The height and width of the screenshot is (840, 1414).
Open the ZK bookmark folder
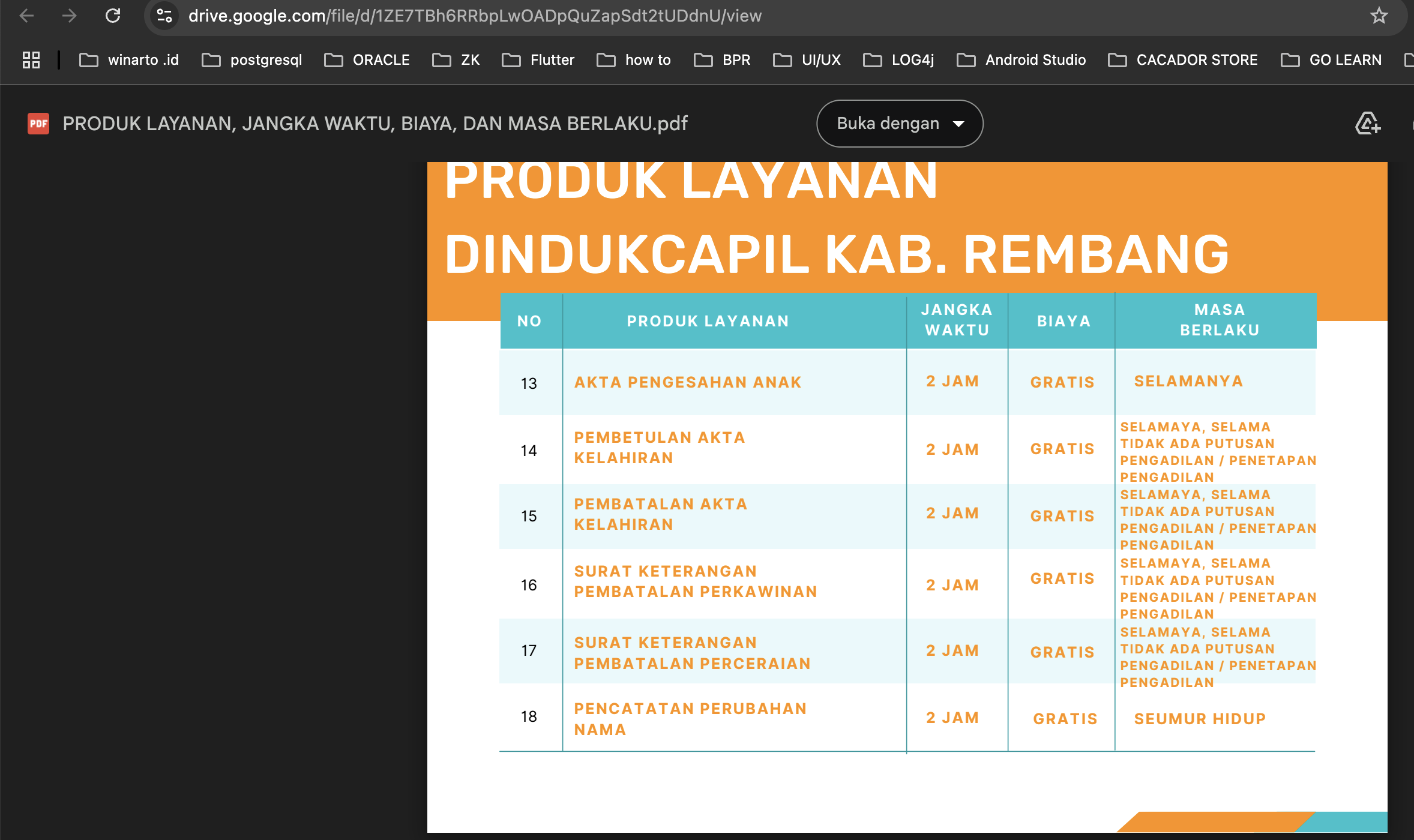[x=456, y=60]
